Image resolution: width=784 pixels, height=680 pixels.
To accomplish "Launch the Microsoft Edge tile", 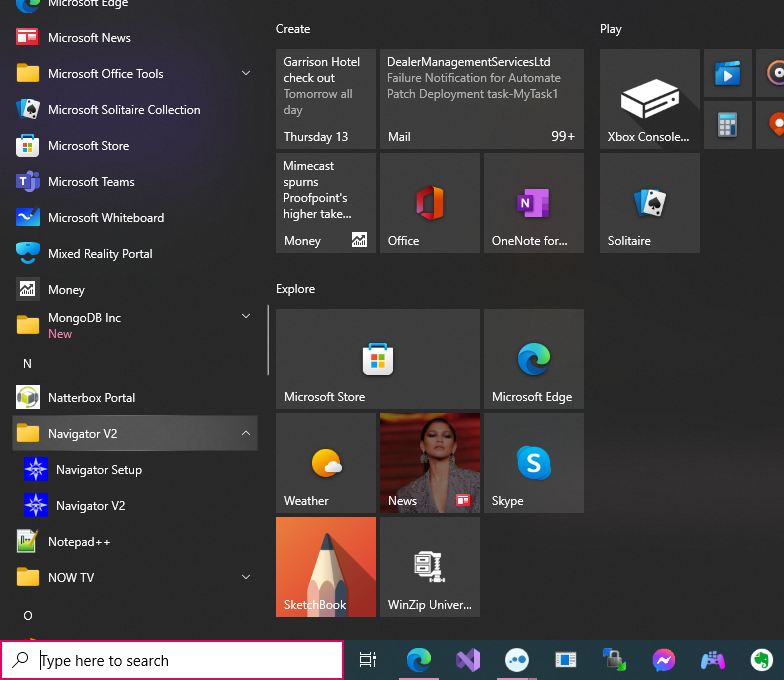I will (x=534, y=358).
